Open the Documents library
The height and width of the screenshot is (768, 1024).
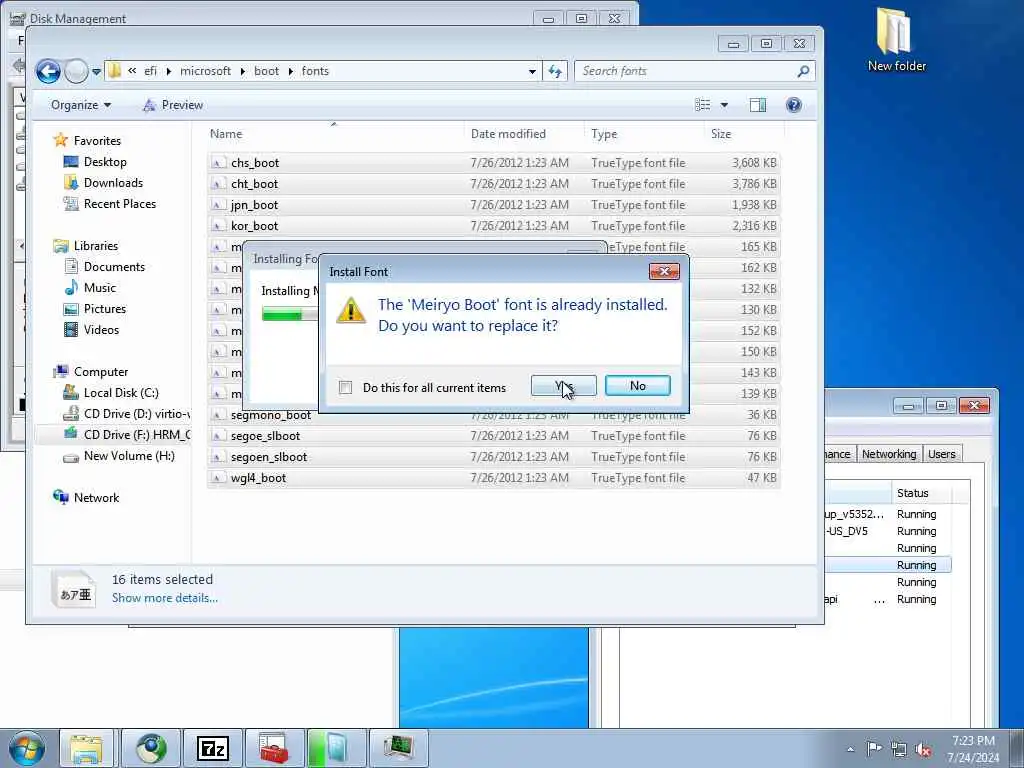coord(114,266)
